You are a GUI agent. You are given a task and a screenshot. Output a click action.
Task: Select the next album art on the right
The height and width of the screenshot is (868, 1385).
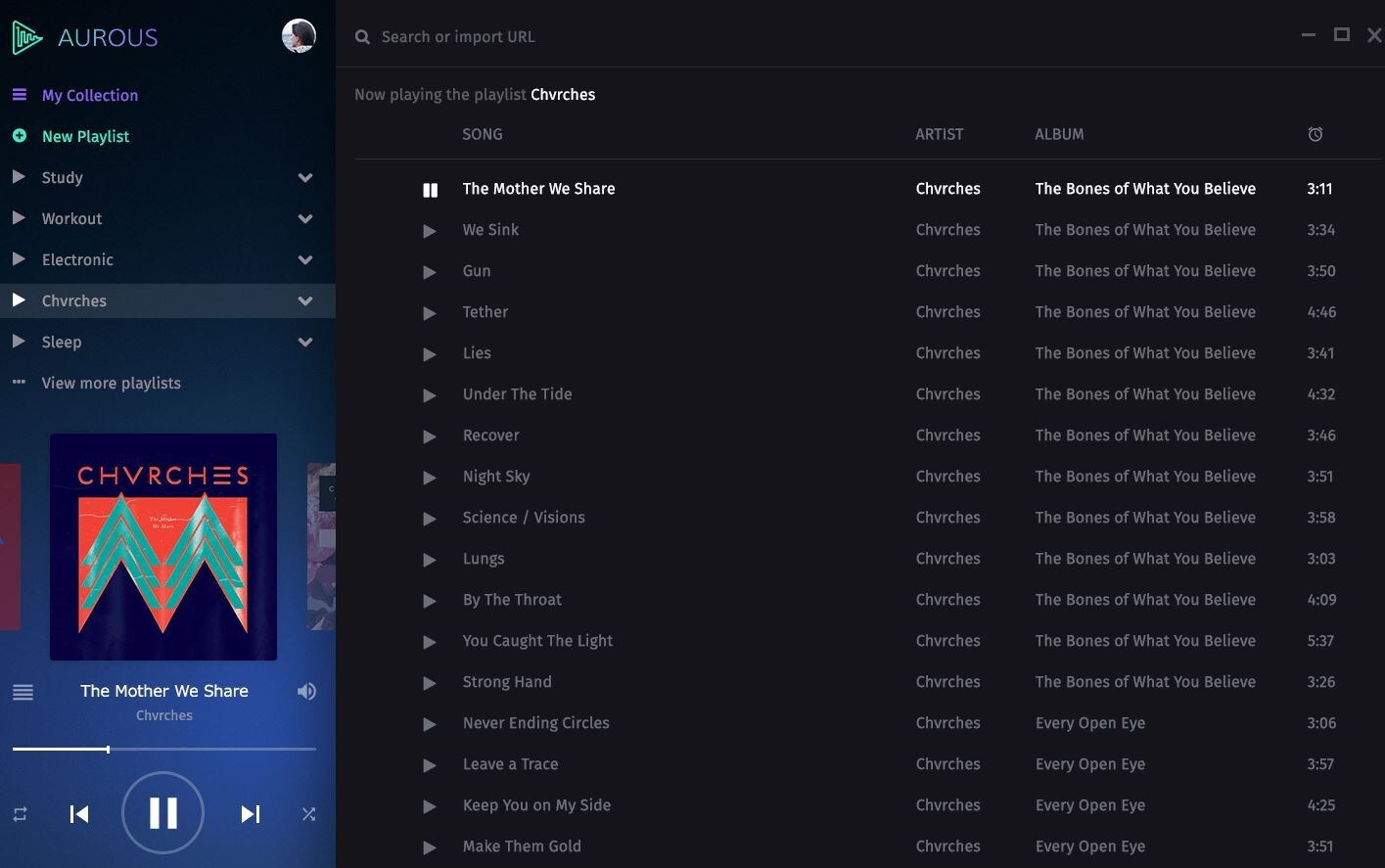pyautogui.click(x=322, y=546)
